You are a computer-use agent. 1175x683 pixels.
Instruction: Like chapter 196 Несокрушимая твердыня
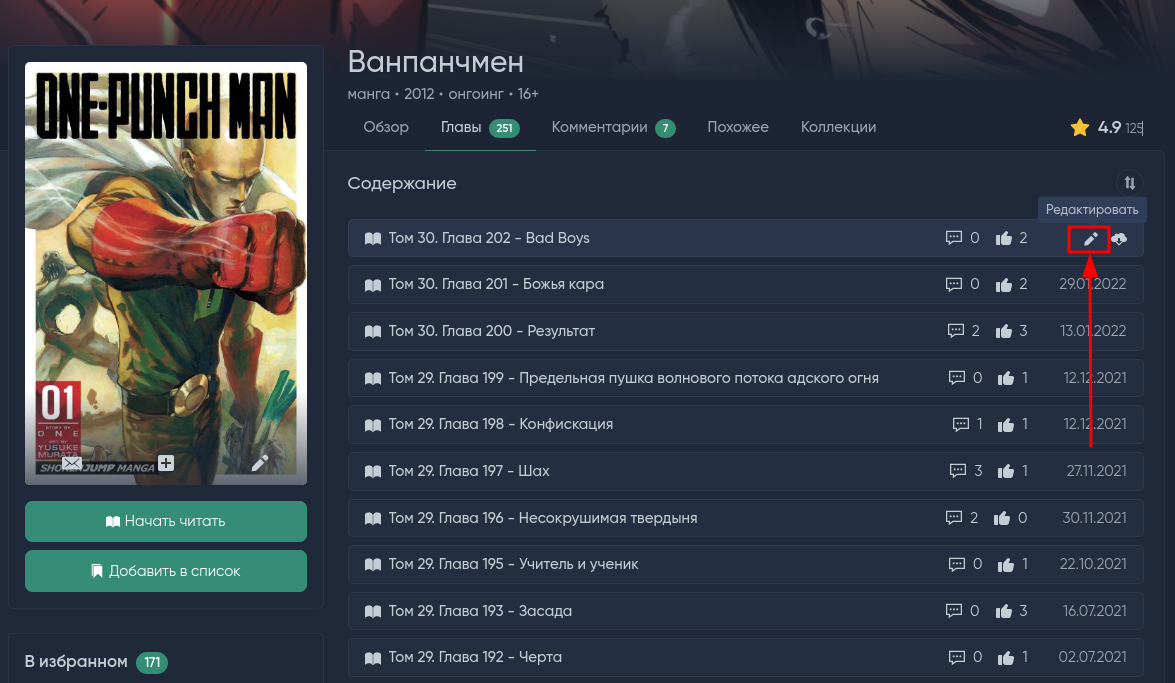click(x=1002, y=518)
